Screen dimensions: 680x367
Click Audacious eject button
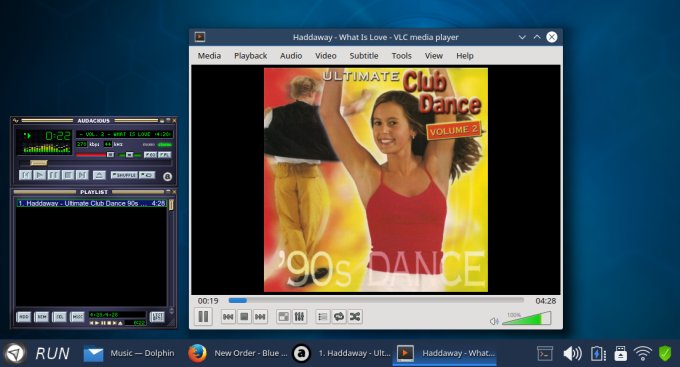click(99, 175)
